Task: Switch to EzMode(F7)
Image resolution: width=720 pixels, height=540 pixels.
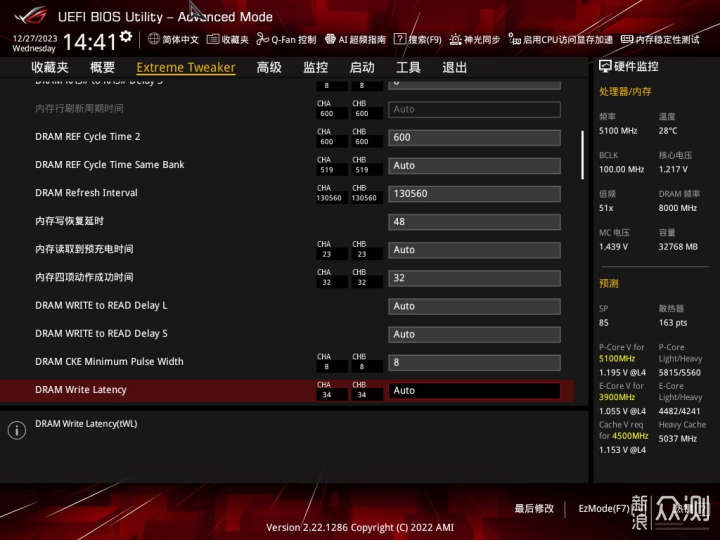Action: [603, 508]
